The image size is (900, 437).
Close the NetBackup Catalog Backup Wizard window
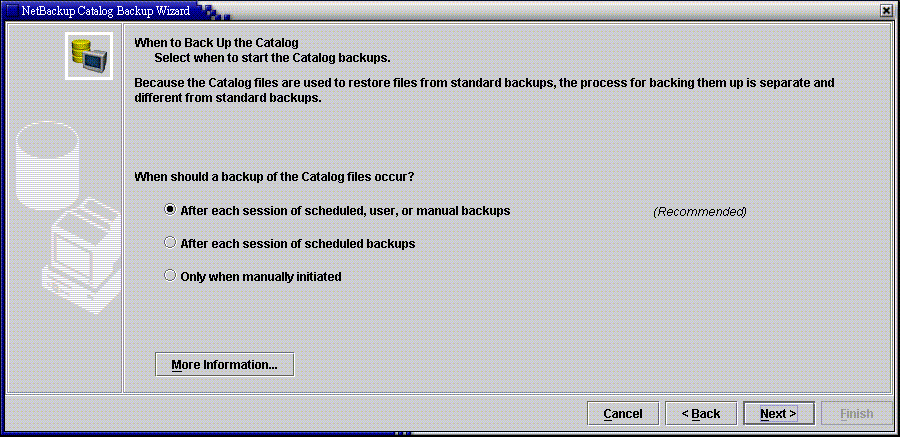coord(889,10)
